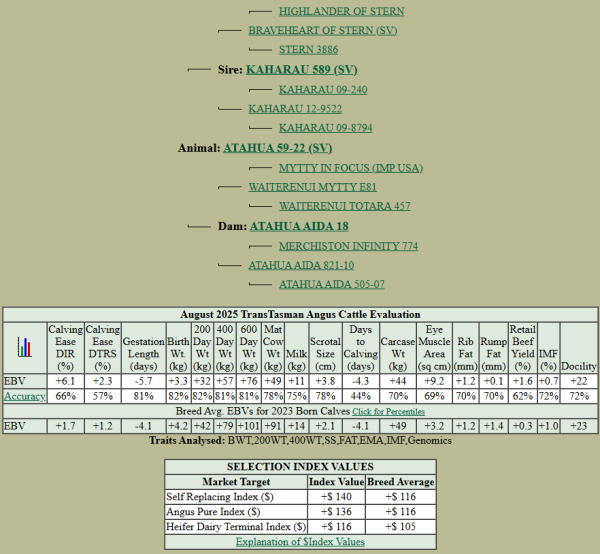
Task: Select the Eye Muscle Area column header
Action: pos(434,348)
